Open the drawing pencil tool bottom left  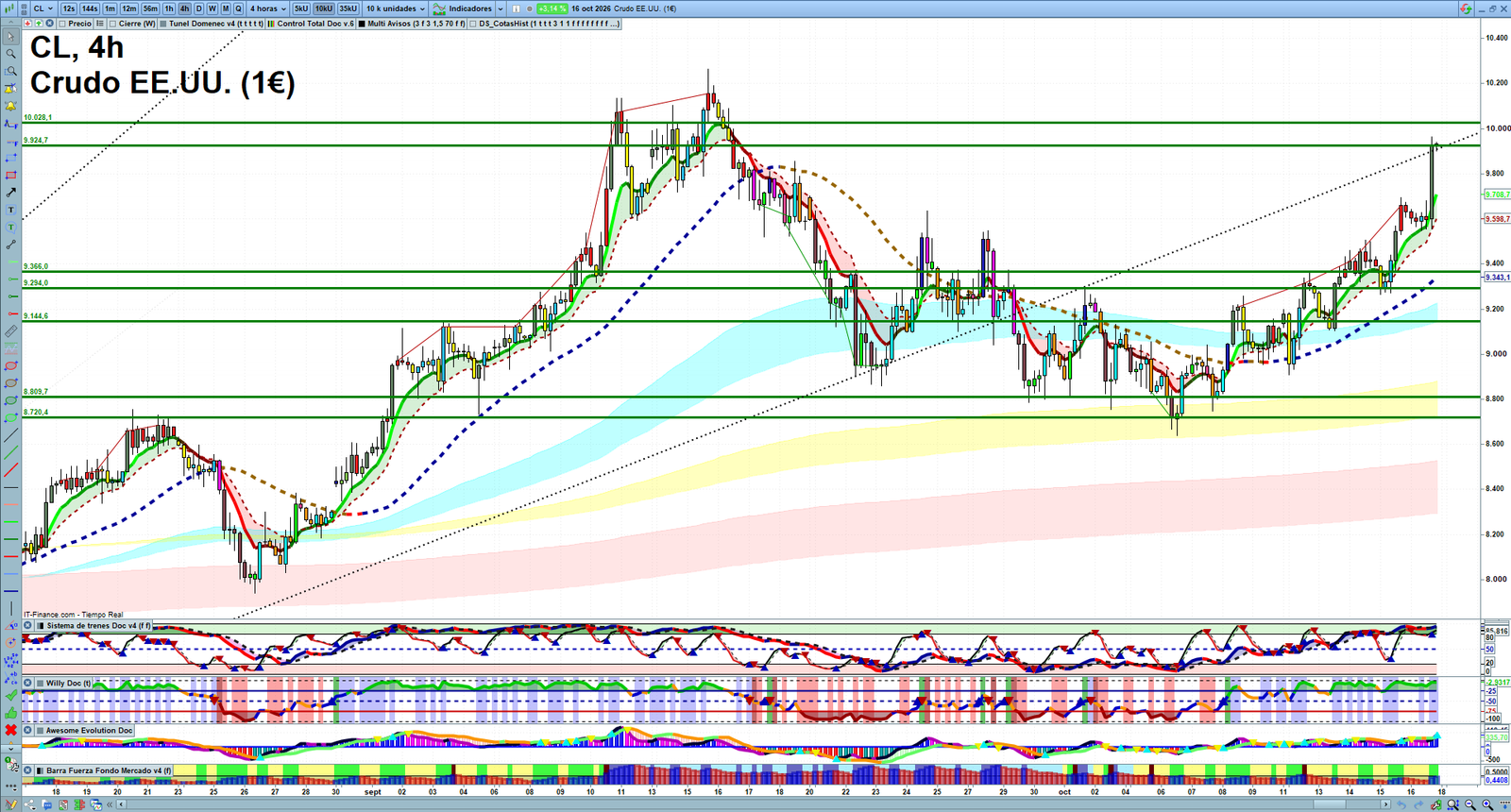pyautogui.click(x=10, y=804)
